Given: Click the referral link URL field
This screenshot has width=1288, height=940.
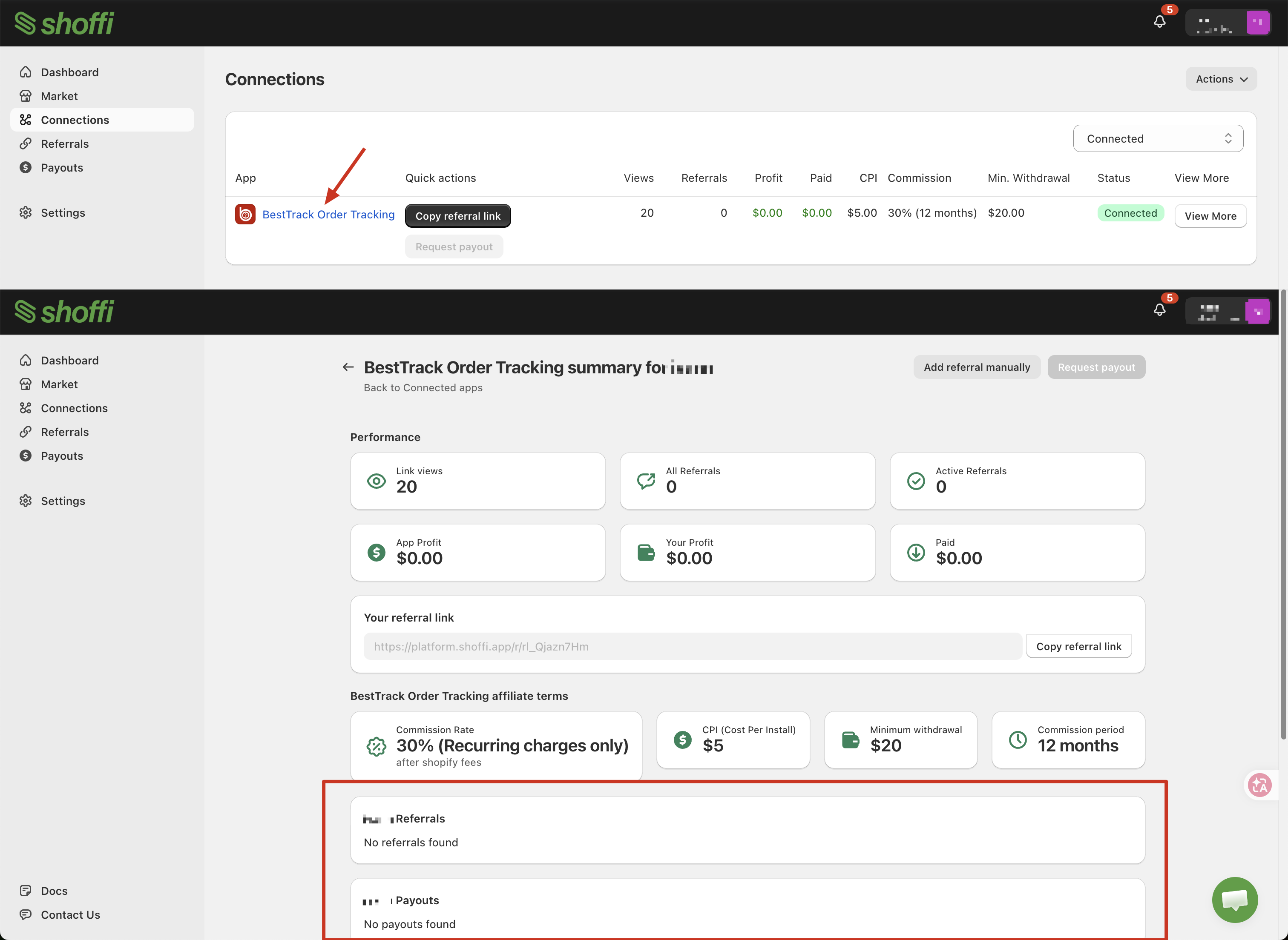Looking at the screenshot, I should coord(693,646).
